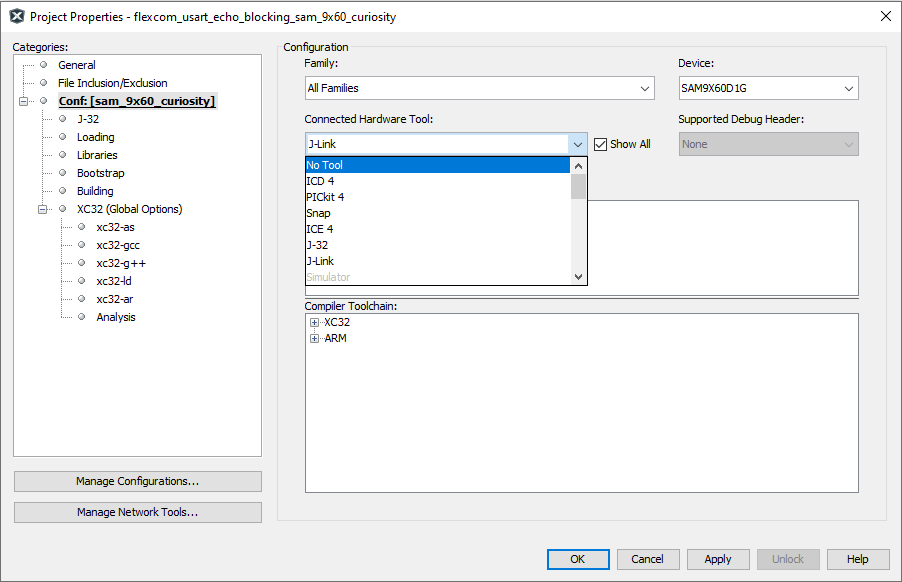Toggle the Show All checkbox
902x582 pixels.
tap(601, 144)
